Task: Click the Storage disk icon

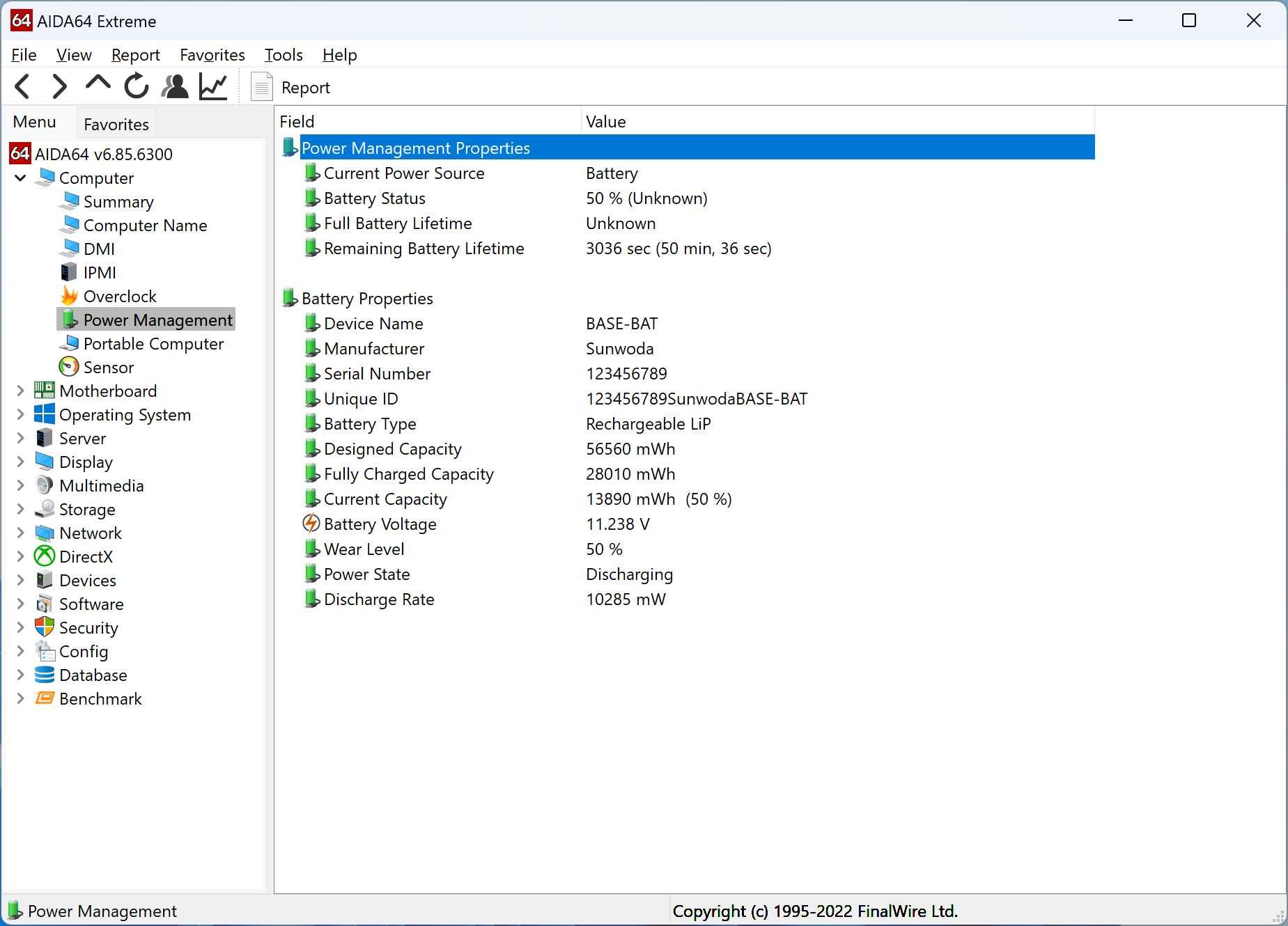Action: tap(45, 509)
